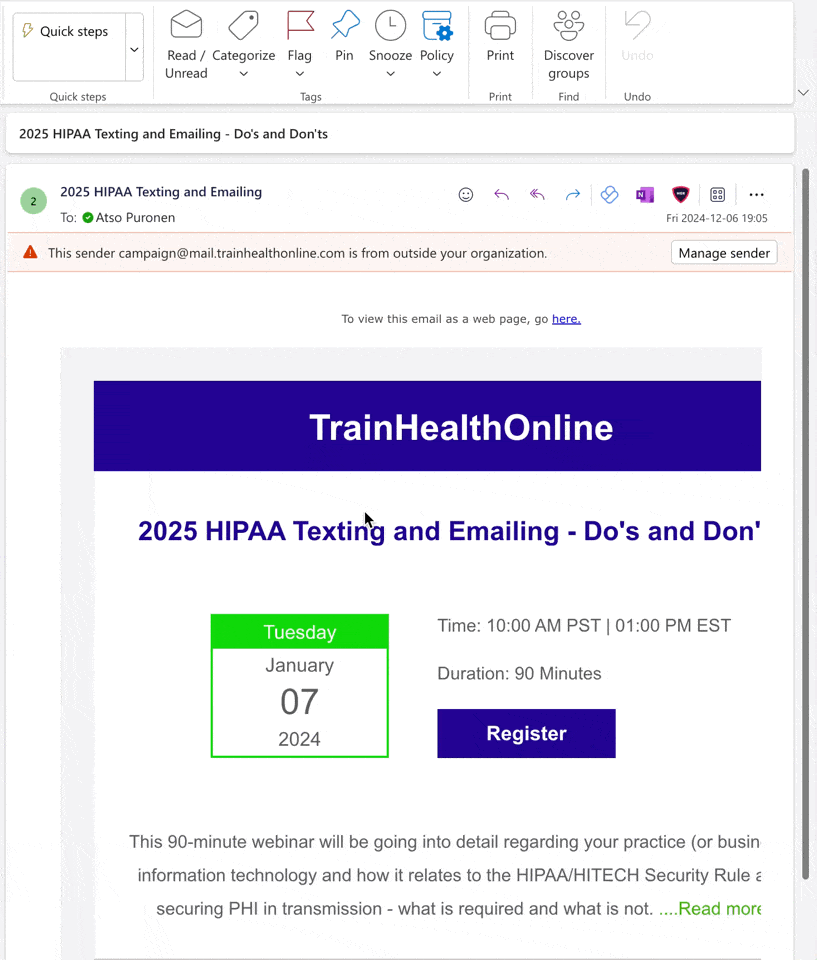The image size is (817, 960).
Task: Click the red shield add-in icon
Action: coord(681,195)
